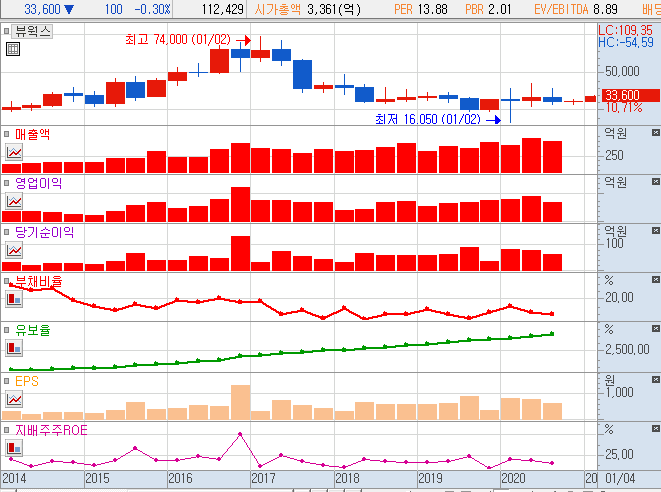Click the 2020 label on time axis
This screenshot has width=661, height=492.
tap(513, 479)
